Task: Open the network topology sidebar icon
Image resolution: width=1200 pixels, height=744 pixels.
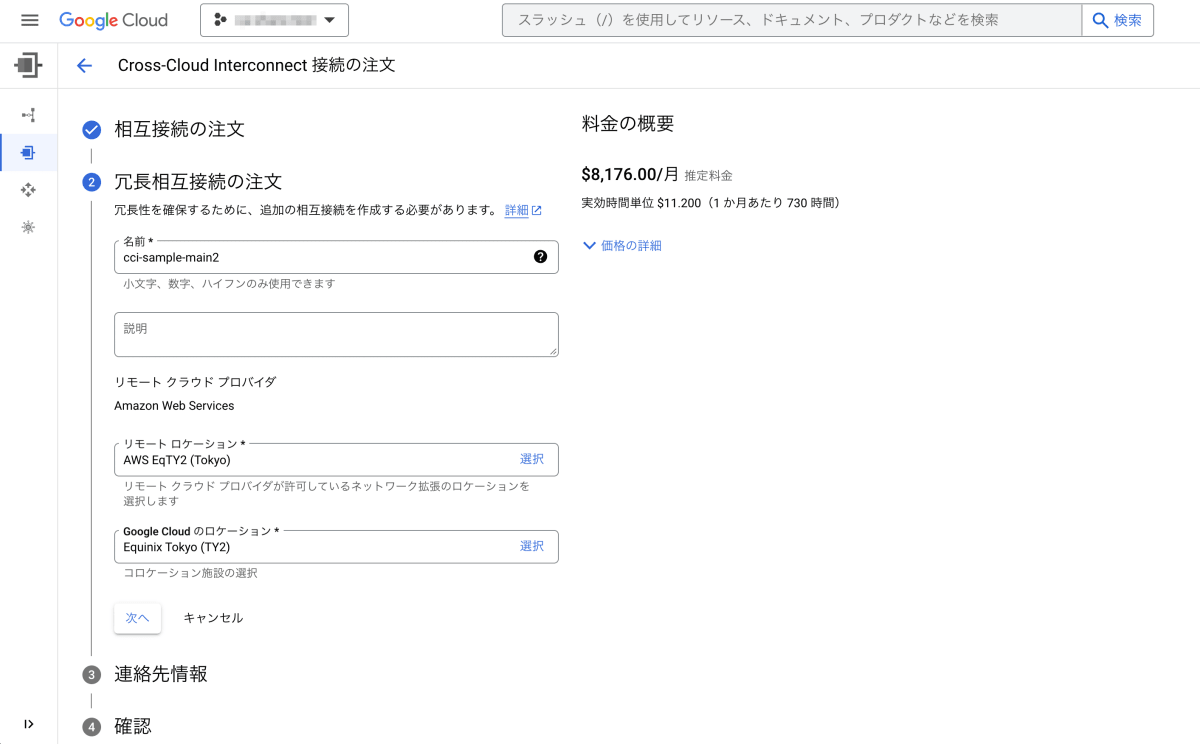Action: point(28,116)
